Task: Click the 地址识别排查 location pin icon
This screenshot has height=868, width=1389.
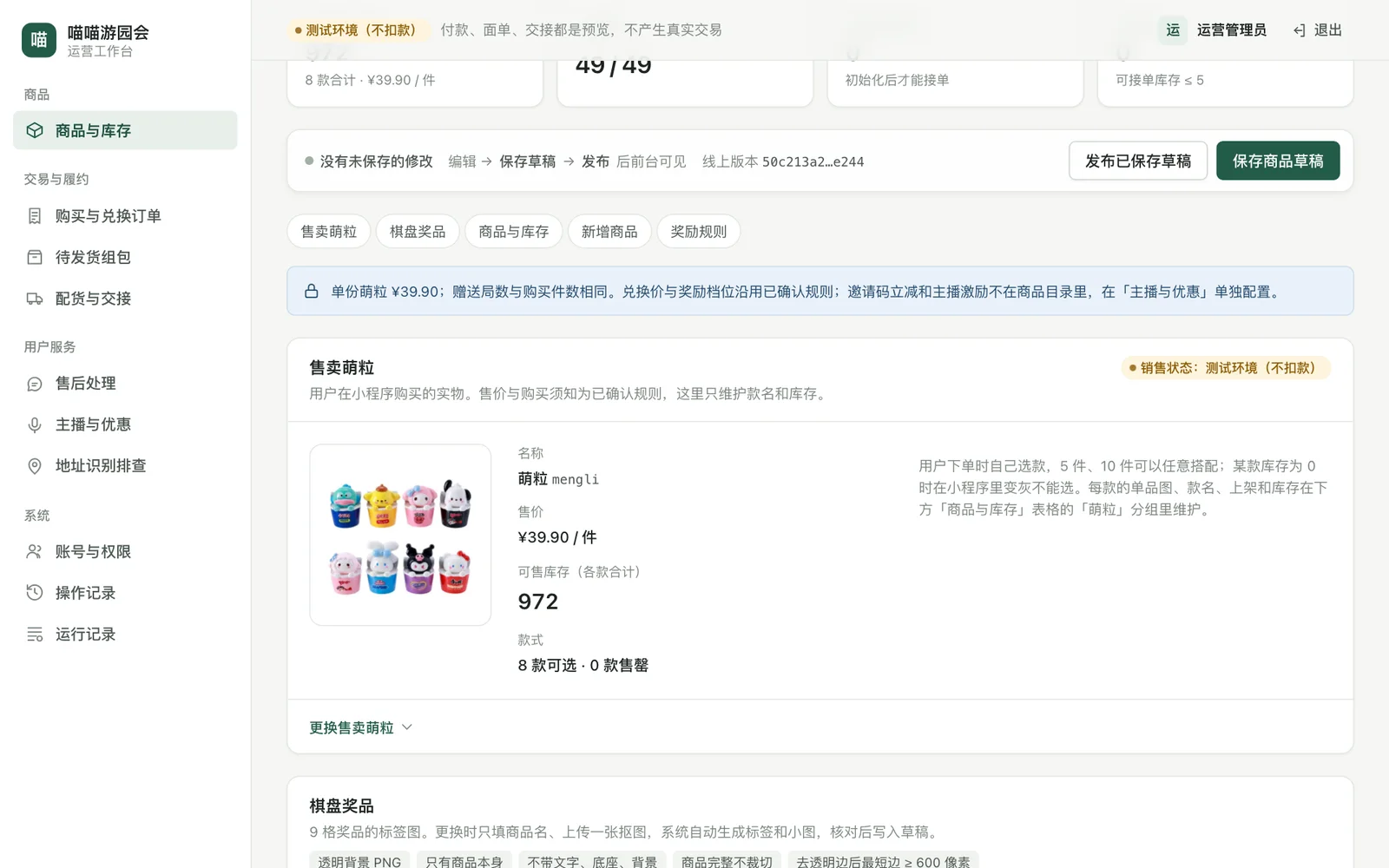Action: tap(35, 466)
